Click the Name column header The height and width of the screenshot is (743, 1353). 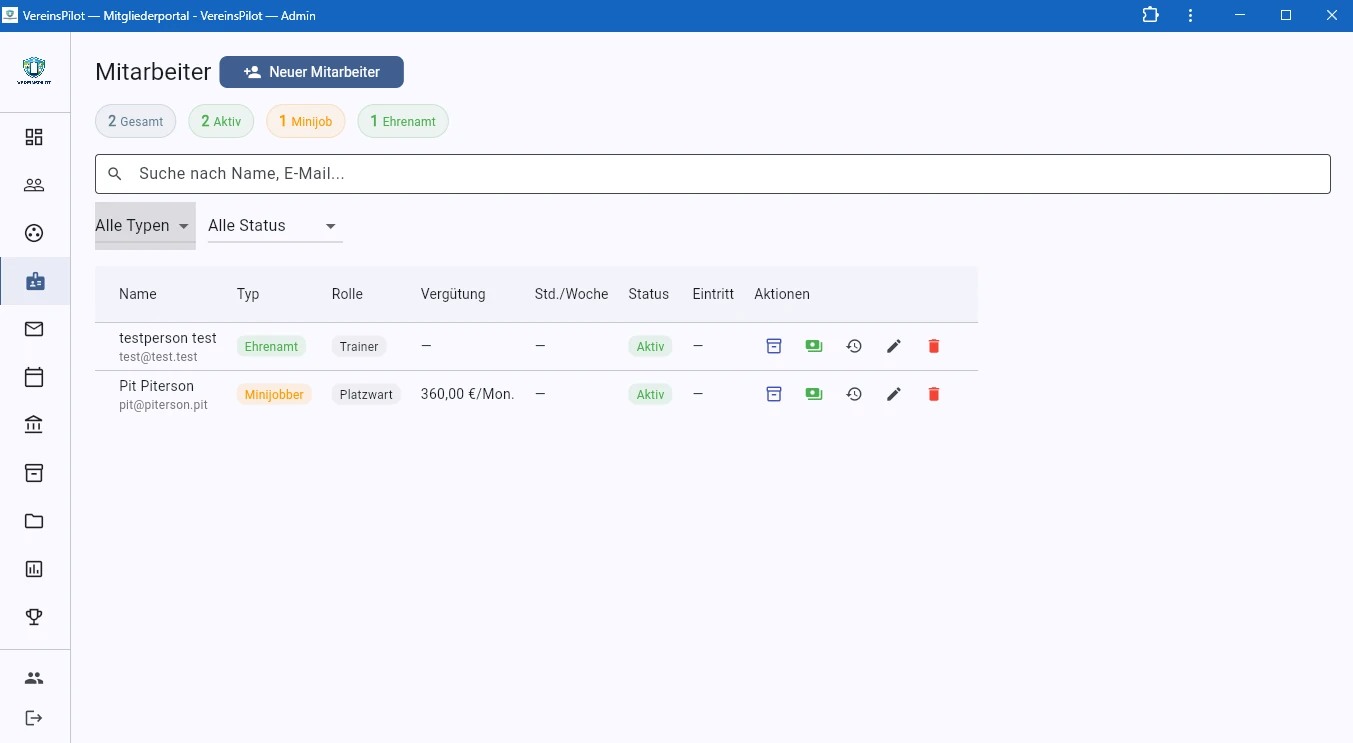pos(138,294)
